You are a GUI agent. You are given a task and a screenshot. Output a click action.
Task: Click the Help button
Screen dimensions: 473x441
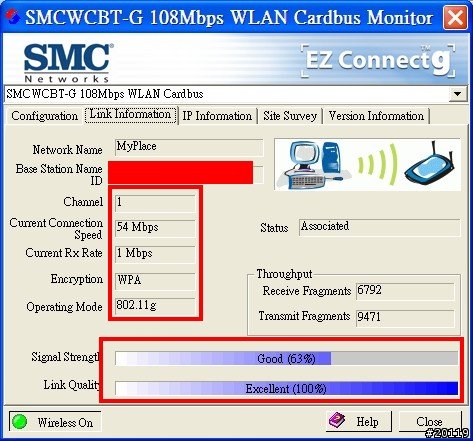coord(359,421)
